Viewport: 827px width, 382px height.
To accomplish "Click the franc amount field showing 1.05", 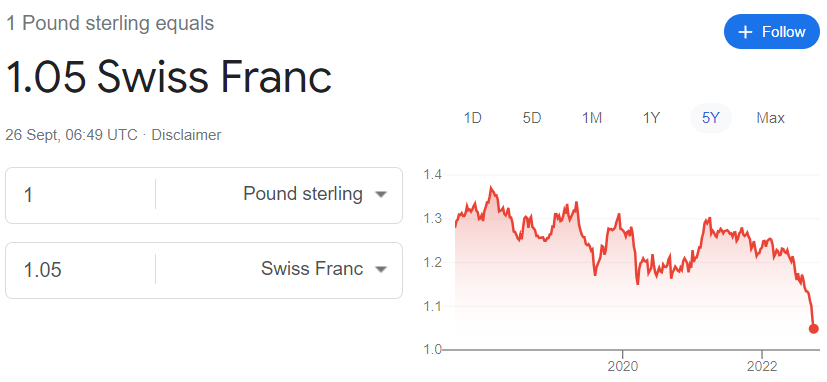I will pos(80,270).
